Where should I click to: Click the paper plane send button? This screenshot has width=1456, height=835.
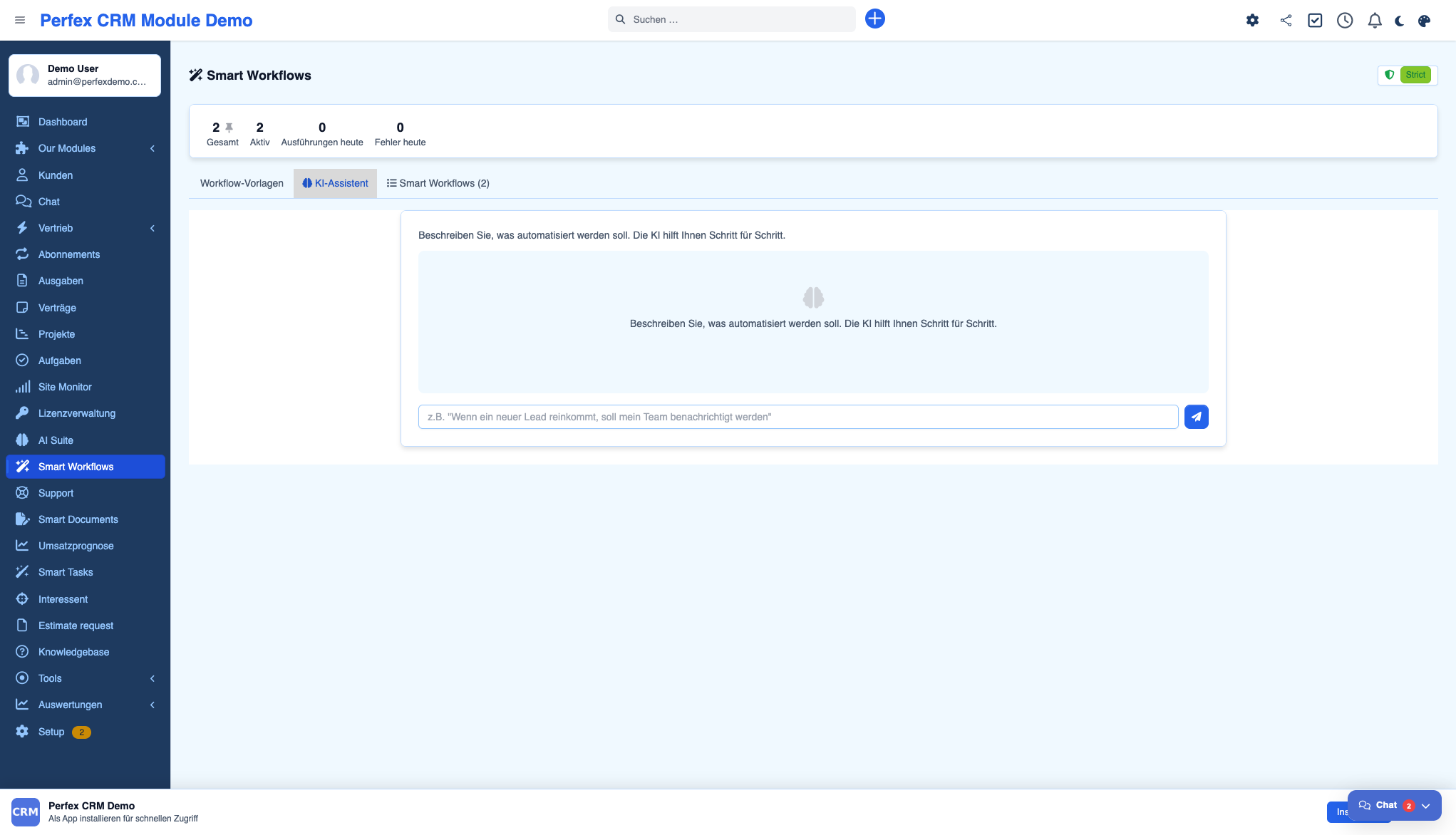tap(1196, 417)
